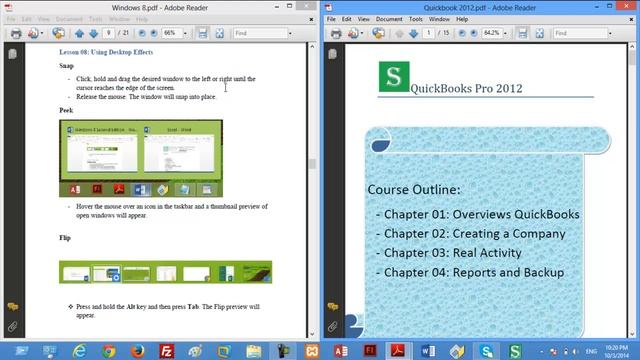640x360 pixels.
Task: Open Find options dropdown in Windows 8.pdf
Action: coord(290,33)
